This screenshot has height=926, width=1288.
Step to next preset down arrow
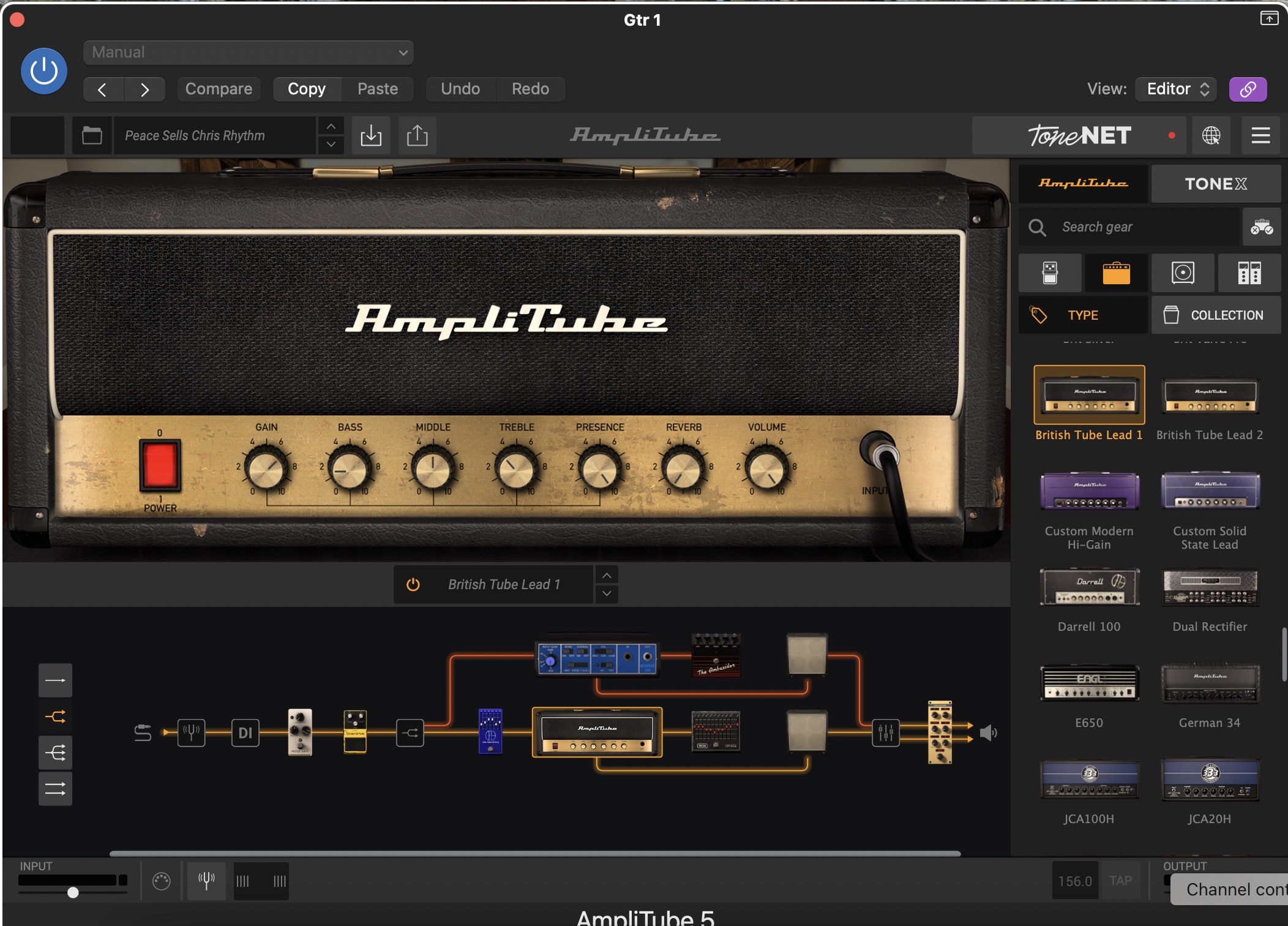pos(331,145)
